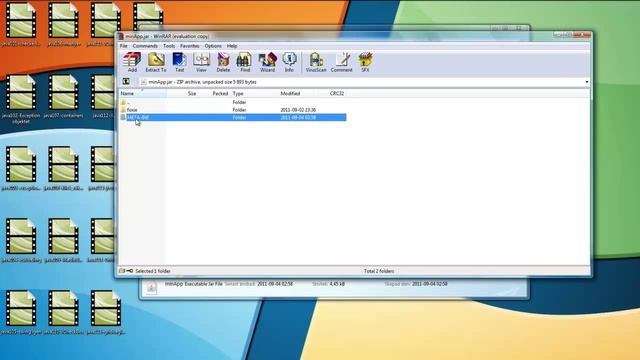
Task: Sort by the Name column header
Action: pos(142,94)
